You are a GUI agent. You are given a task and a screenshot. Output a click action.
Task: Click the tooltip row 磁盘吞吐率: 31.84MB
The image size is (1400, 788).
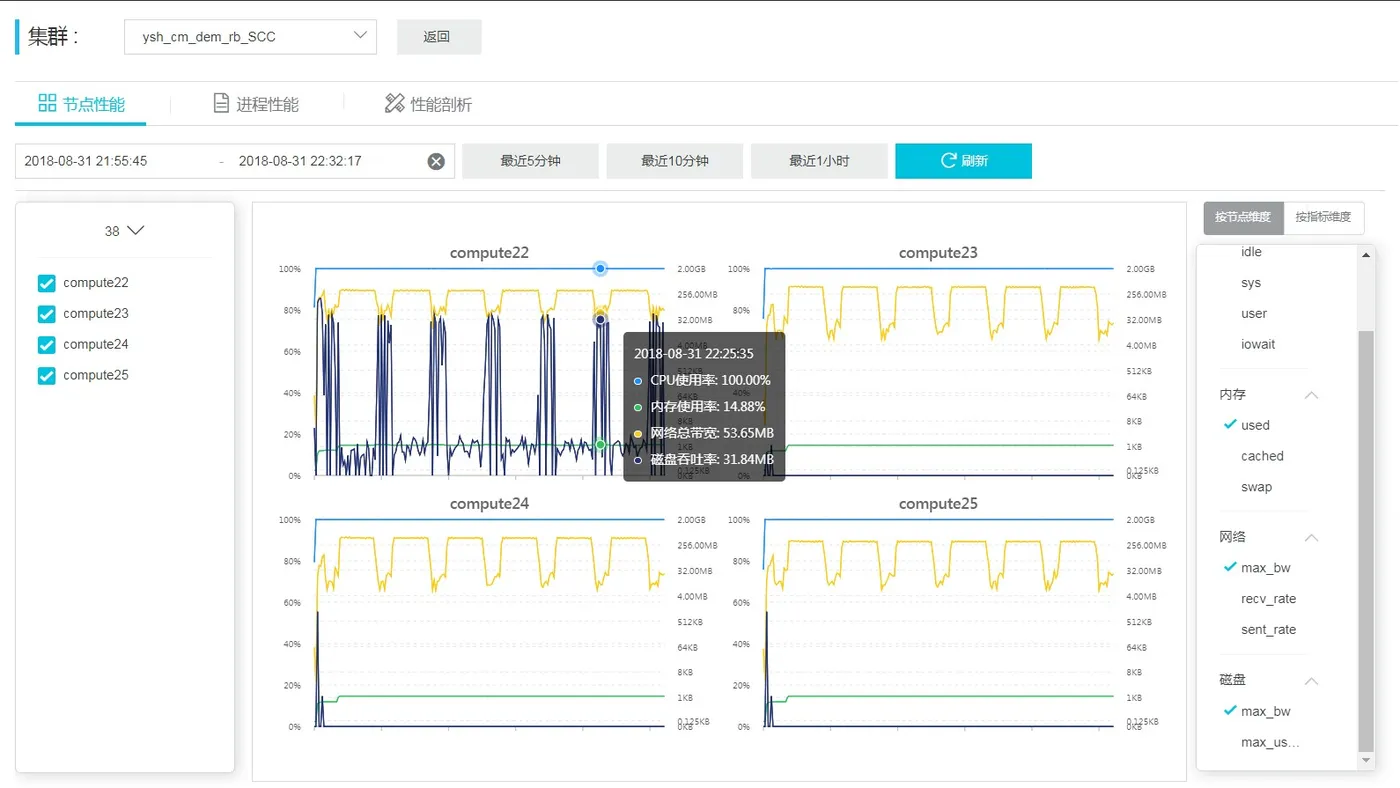click(x=704, y=460)
